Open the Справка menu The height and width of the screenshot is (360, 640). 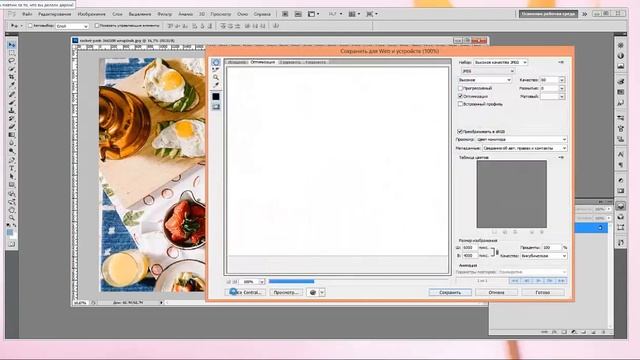coord(262,14)
